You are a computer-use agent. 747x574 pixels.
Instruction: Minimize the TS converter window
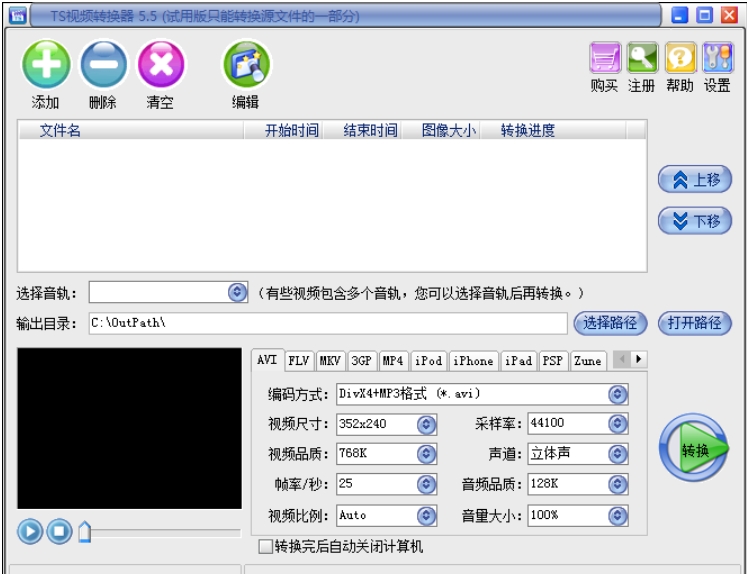click(x=679, y=15)
